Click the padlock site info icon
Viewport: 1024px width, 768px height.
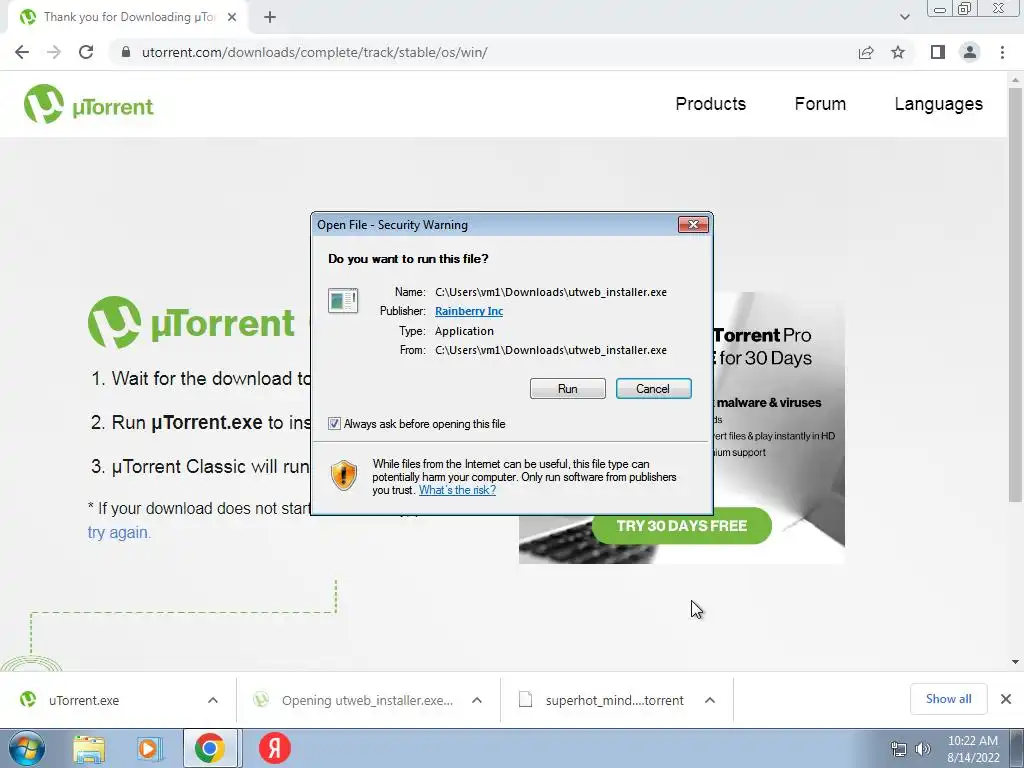(x=126, y=52)
